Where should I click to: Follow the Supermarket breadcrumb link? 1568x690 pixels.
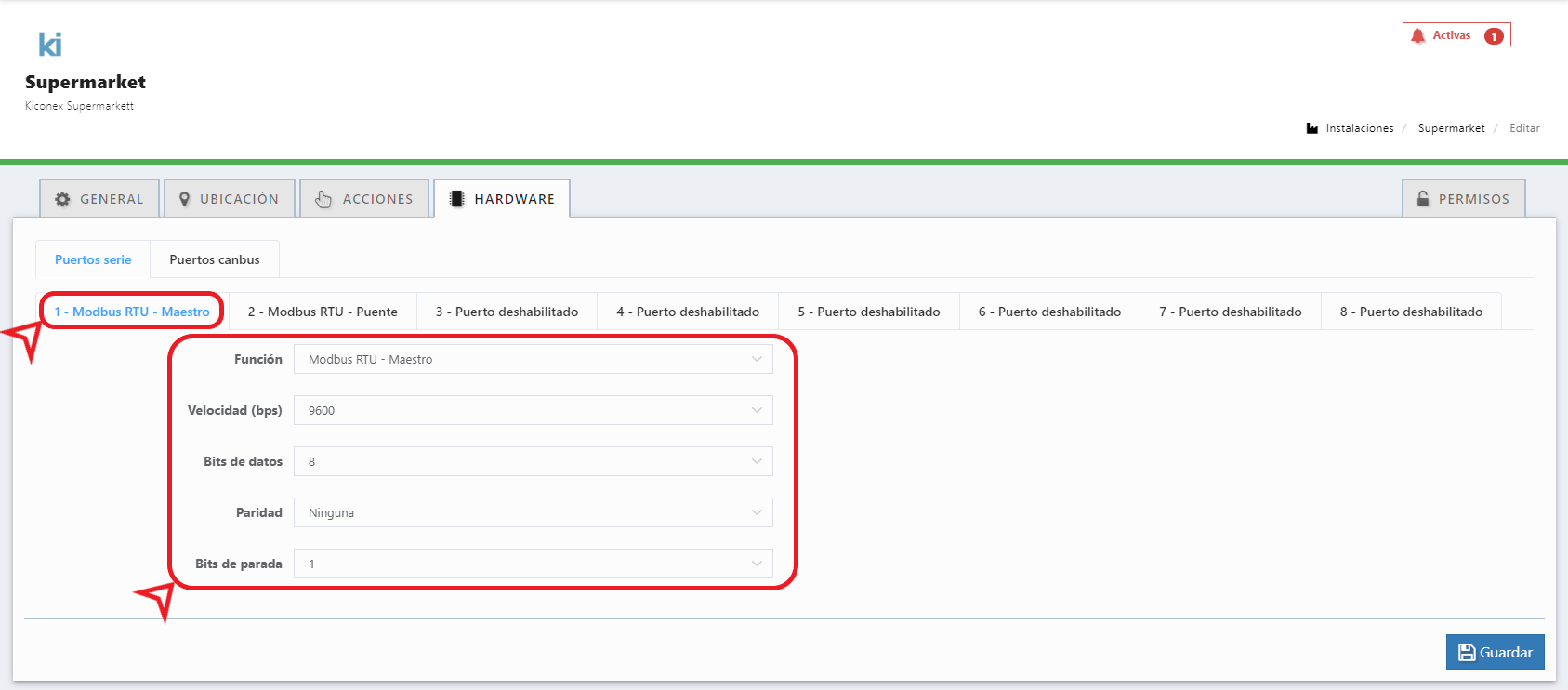click(x=1451, y=128)
